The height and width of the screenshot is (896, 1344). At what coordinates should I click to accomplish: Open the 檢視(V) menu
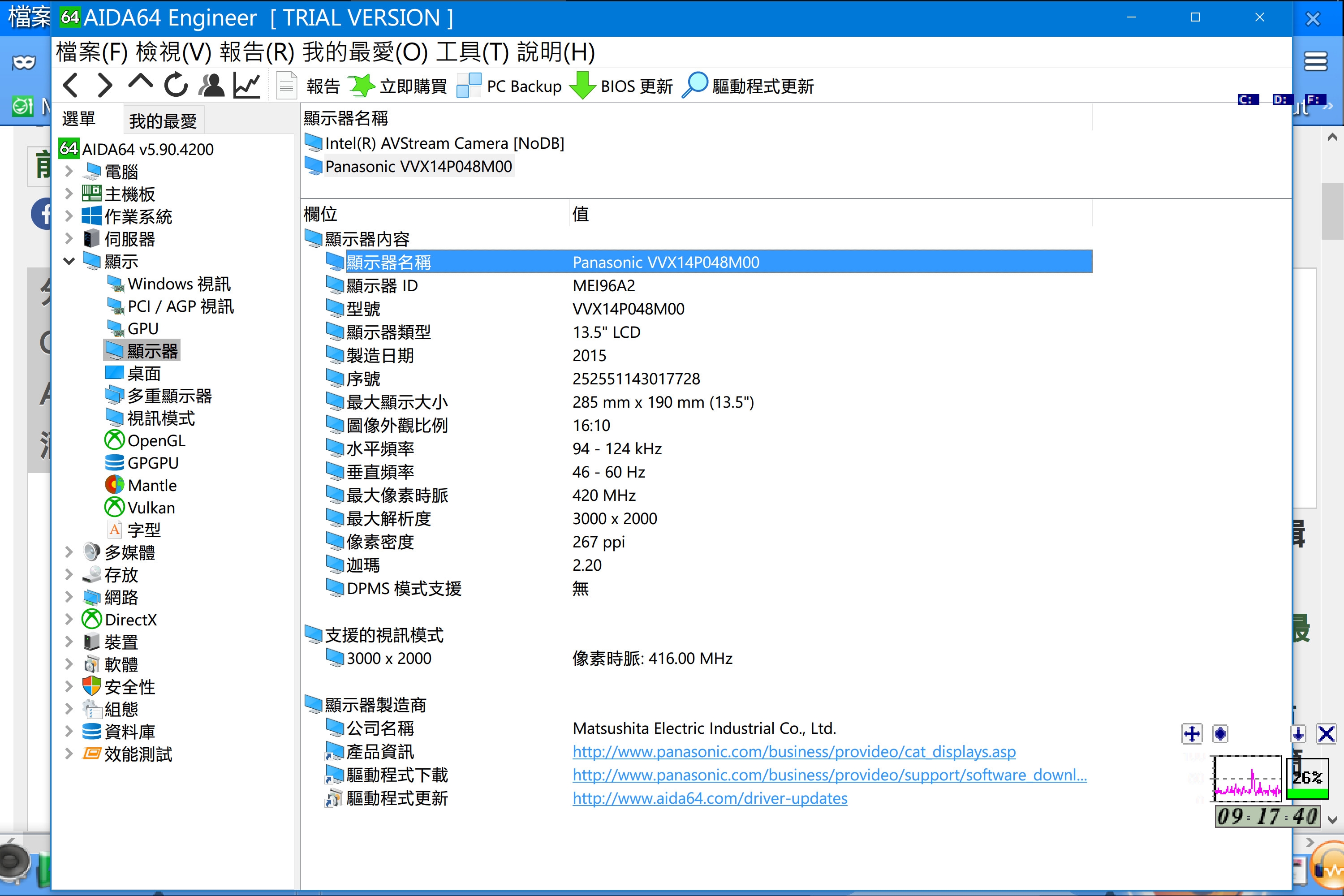[174, 52]
